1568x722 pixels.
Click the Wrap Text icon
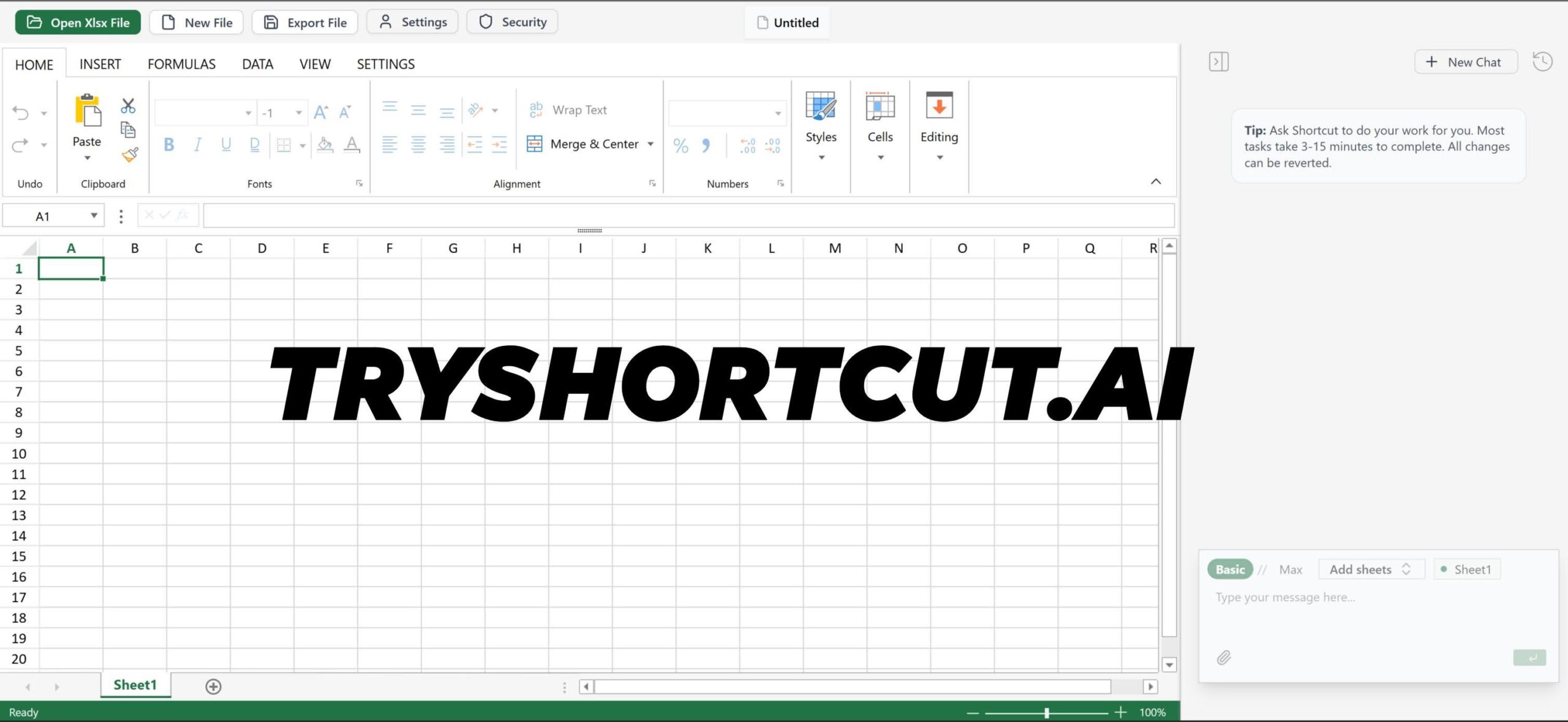536,110
